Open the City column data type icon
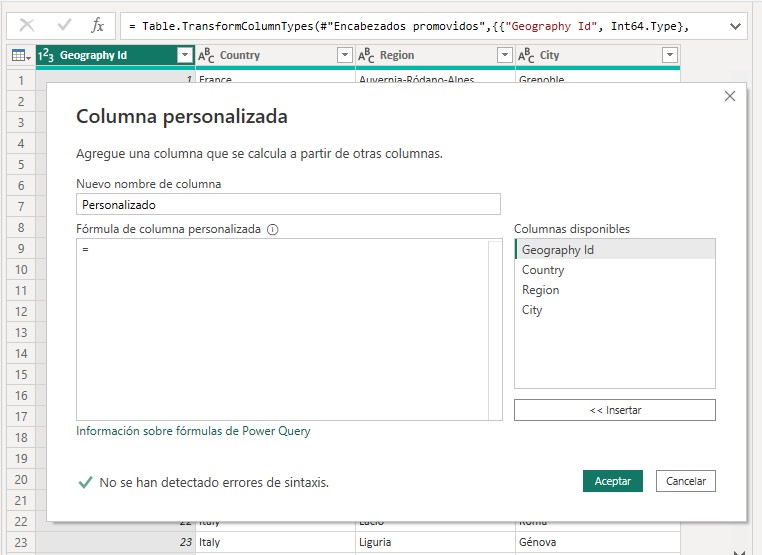The height and width of the screenshot is (555, 762). tap(526, 55)
